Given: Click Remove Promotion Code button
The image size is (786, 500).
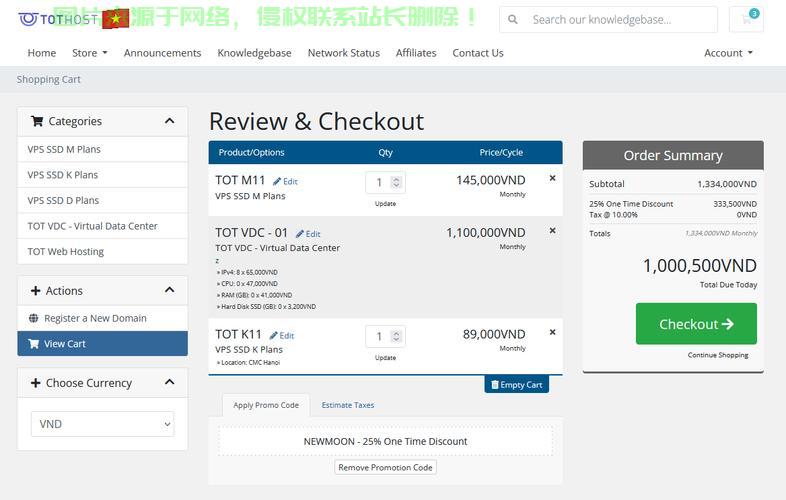Looking at the screenshot, I should pos(385,467).
